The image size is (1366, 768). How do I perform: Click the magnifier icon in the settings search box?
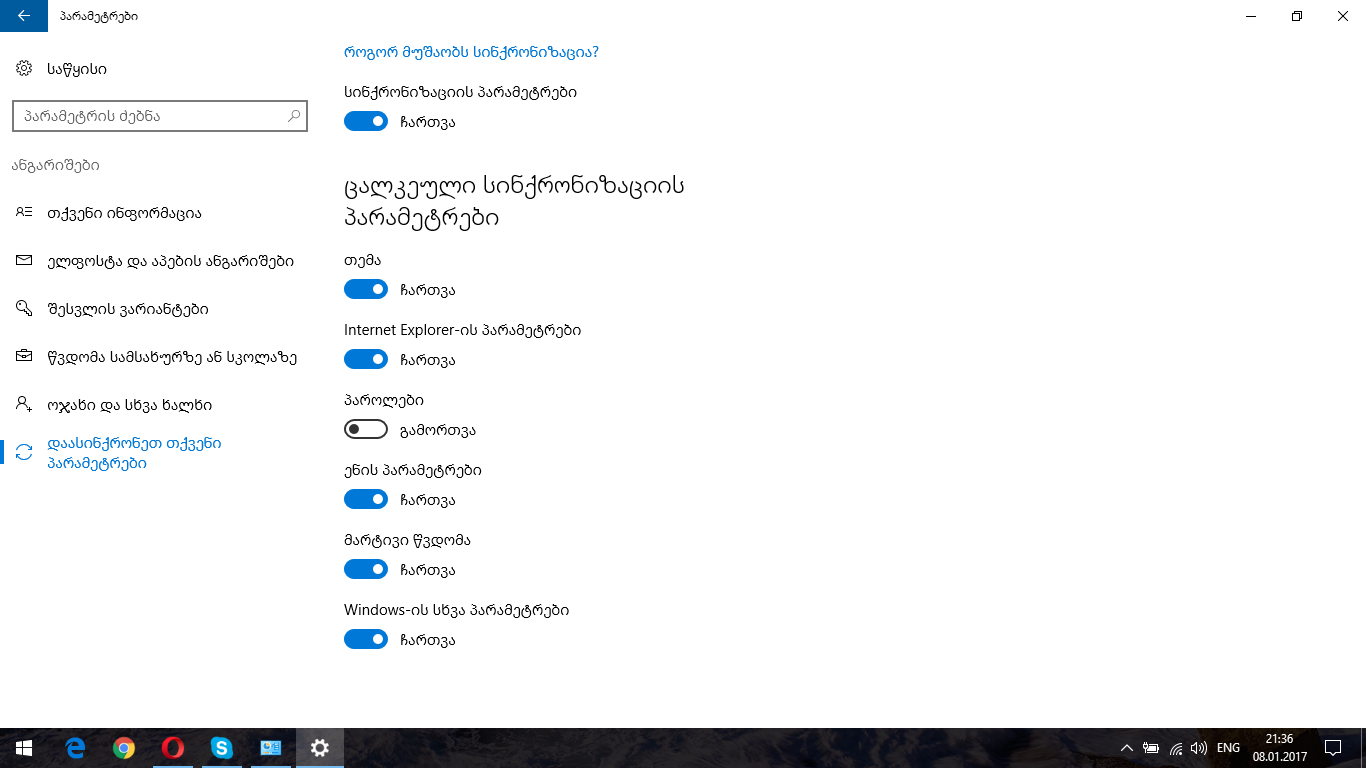point(294,116)
